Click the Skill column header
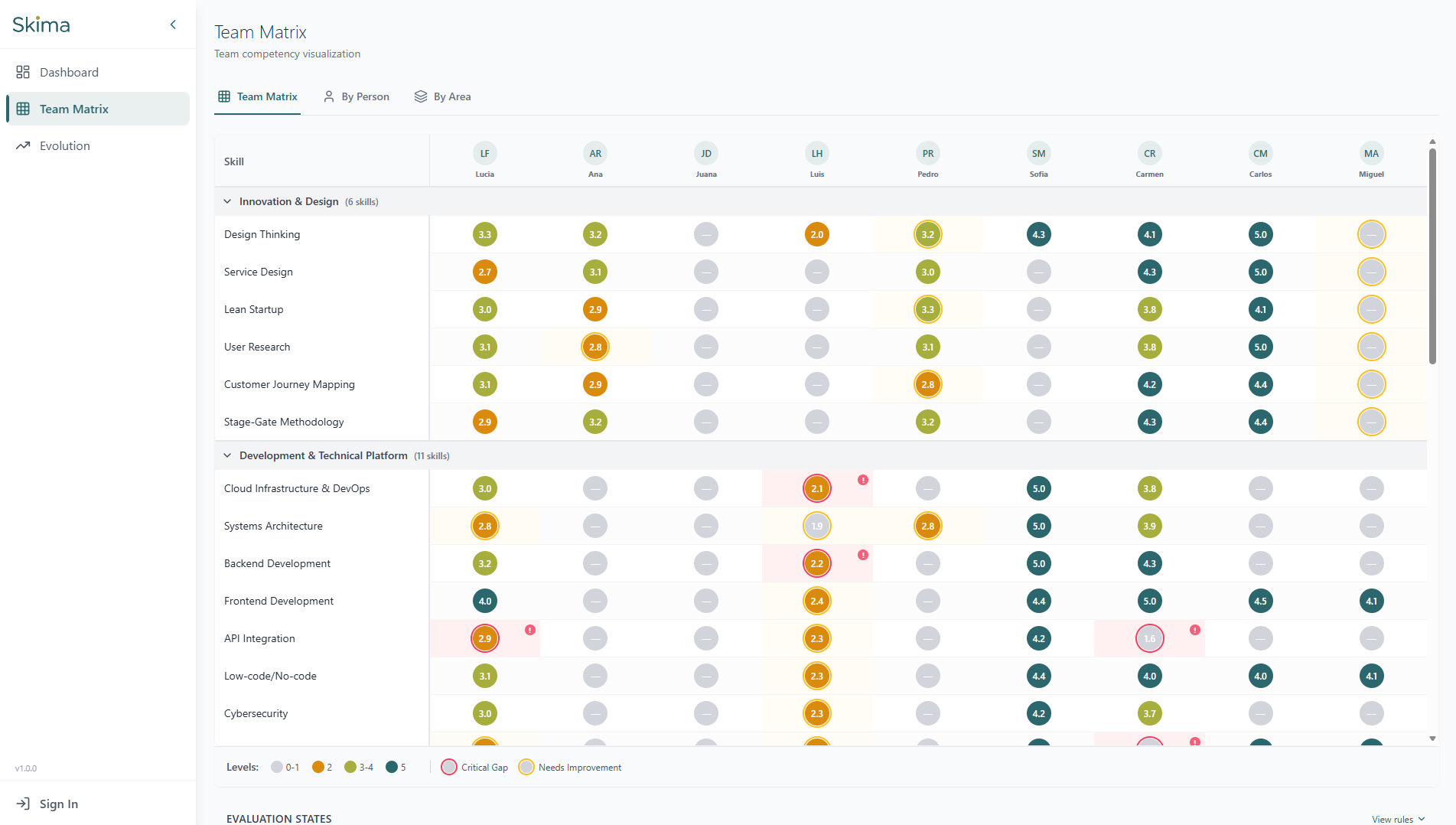Image resolution: width=1456 pixels, height=825 pixels. click(x=234, y=161)
